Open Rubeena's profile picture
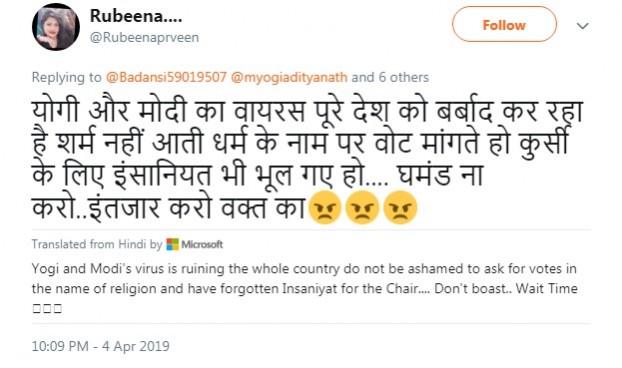The height and width of the screenshot is (368, 622). click(x=56, y=27)
